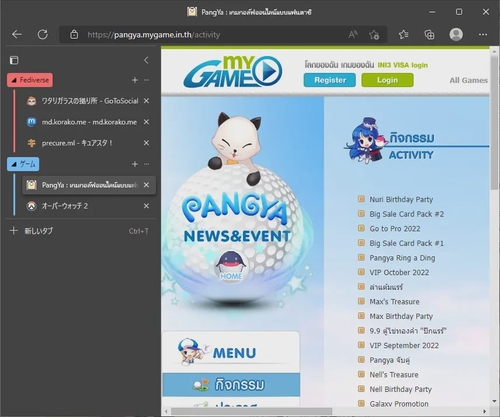This screenshot has height=417, width=500.
Task: Open the VIP September 2022 activity
Action: tap(404, 345)
